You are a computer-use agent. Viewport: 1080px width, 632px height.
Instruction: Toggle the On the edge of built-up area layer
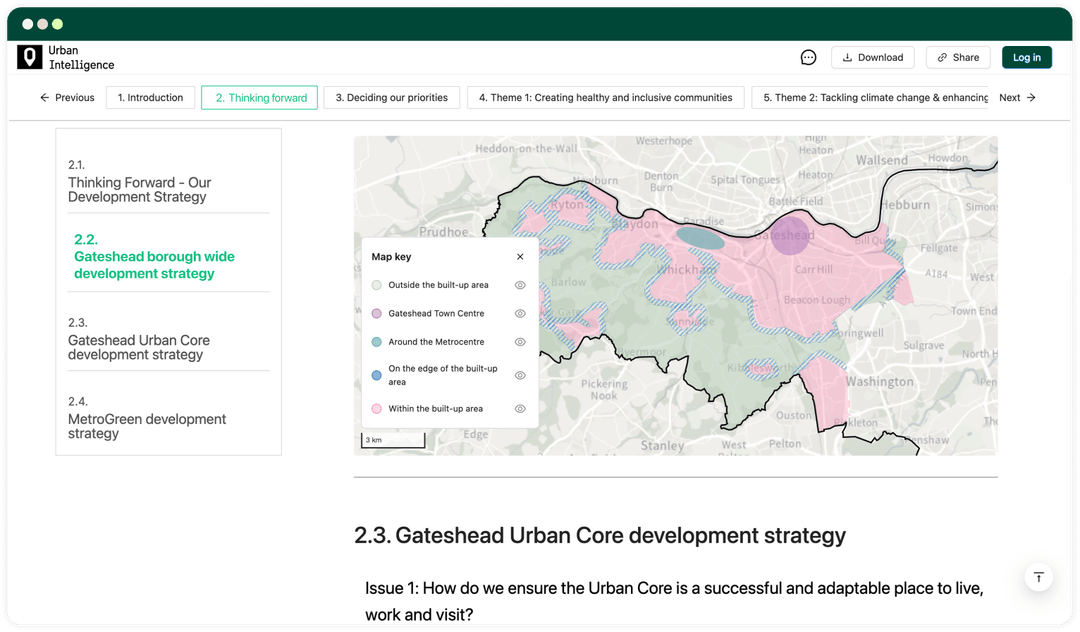[520, 375]
